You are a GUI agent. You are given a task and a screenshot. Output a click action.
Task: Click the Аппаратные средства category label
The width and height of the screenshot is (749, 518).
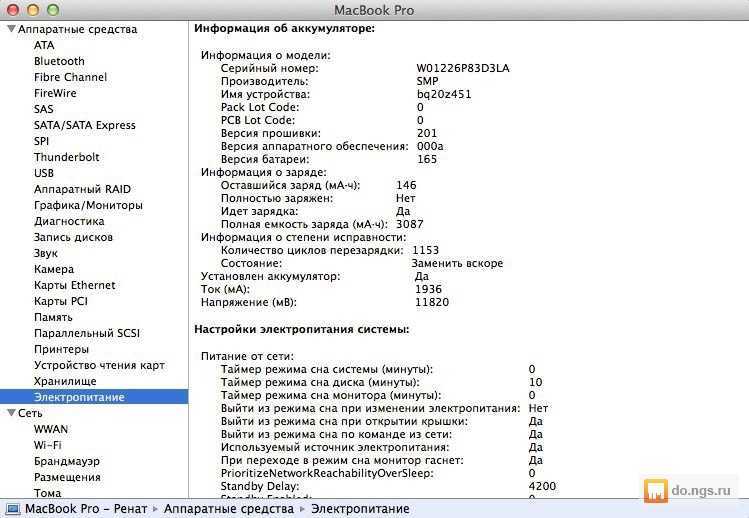(x=77, y=29)
